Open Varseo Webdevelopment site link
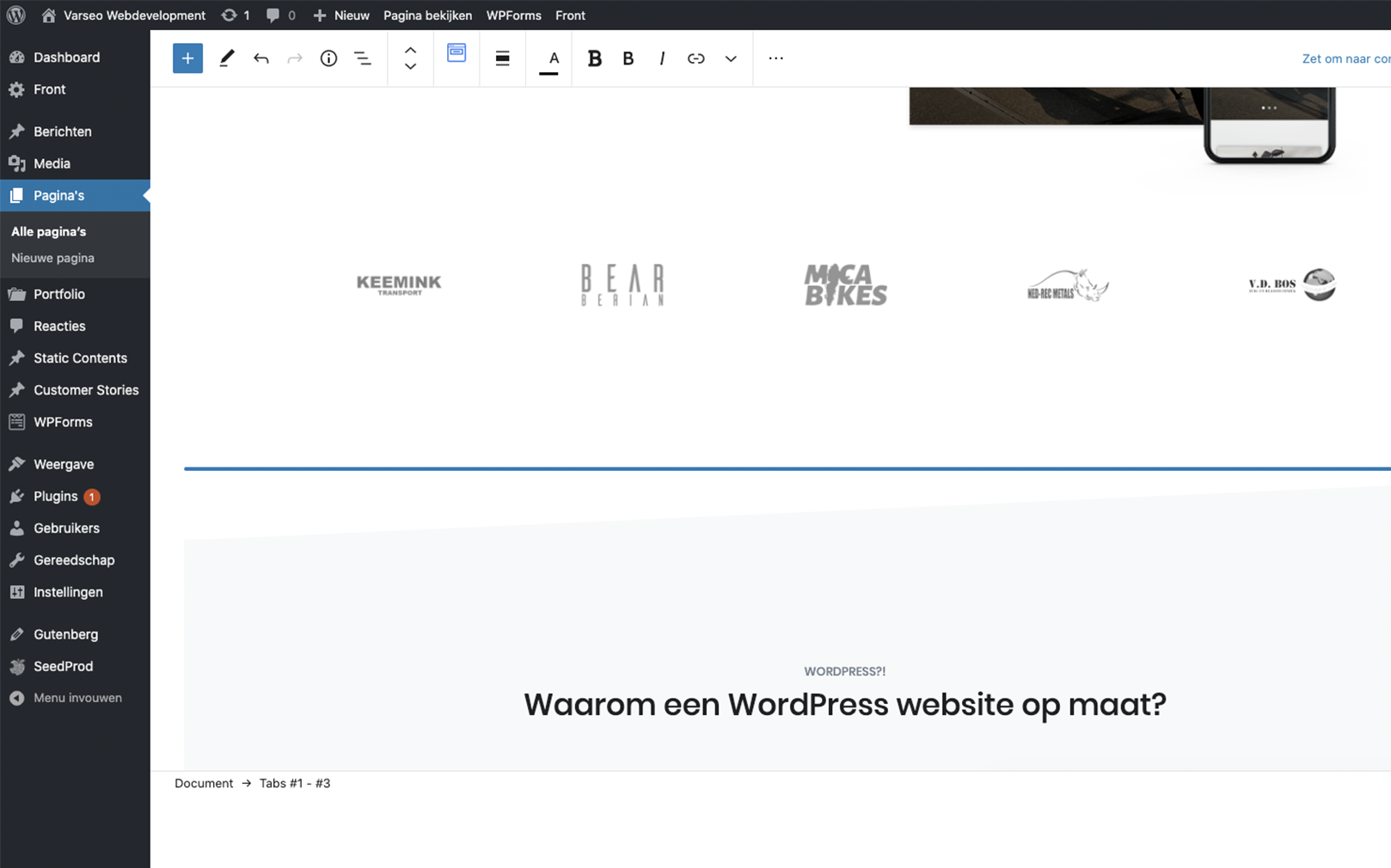This screenshot has width=1391, height=868. (124, 15)
